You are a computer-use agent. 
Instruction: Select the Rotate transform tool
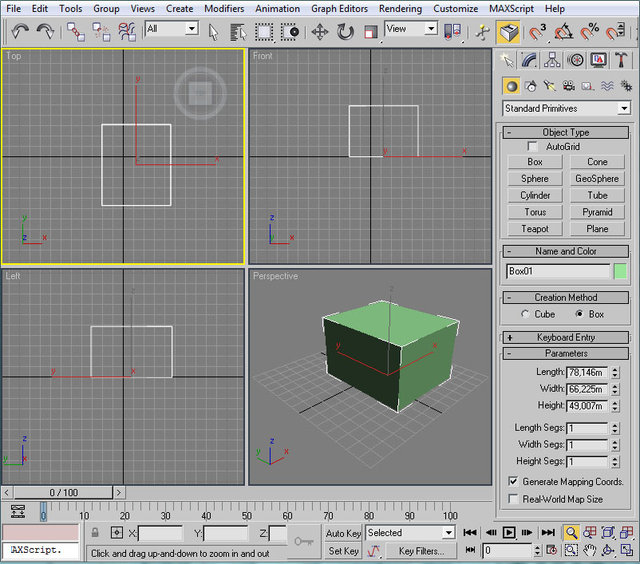coord(345,31)
